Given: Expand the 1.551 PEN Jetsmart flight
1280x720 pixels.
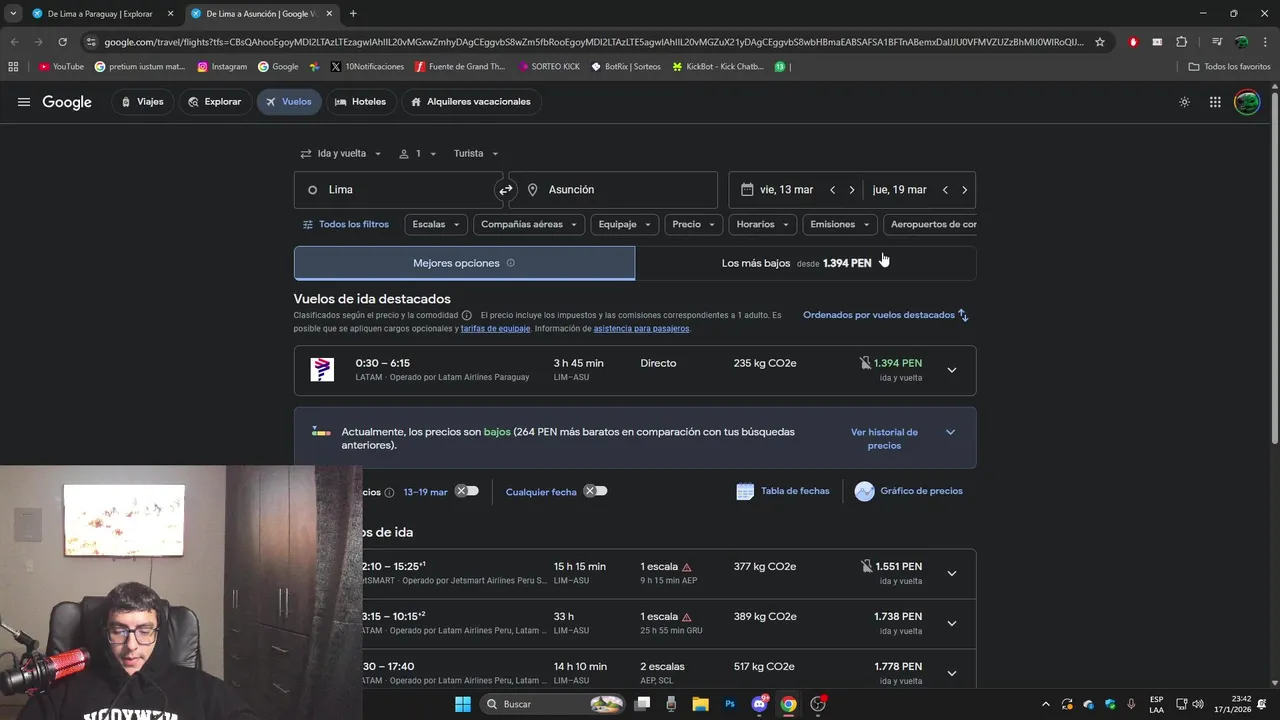Looking at the screenshot, I should (952, 574).
